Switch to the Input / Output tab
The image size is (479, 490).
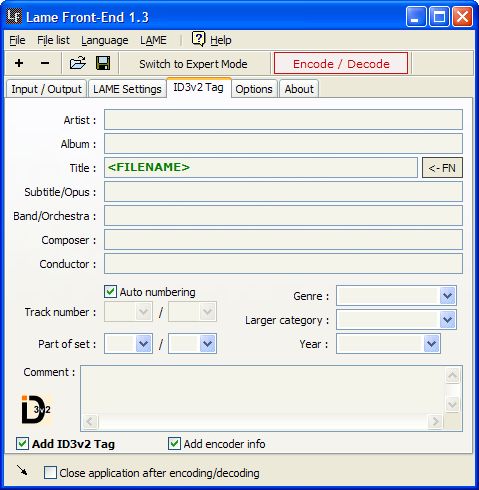(x=46, y=89)
